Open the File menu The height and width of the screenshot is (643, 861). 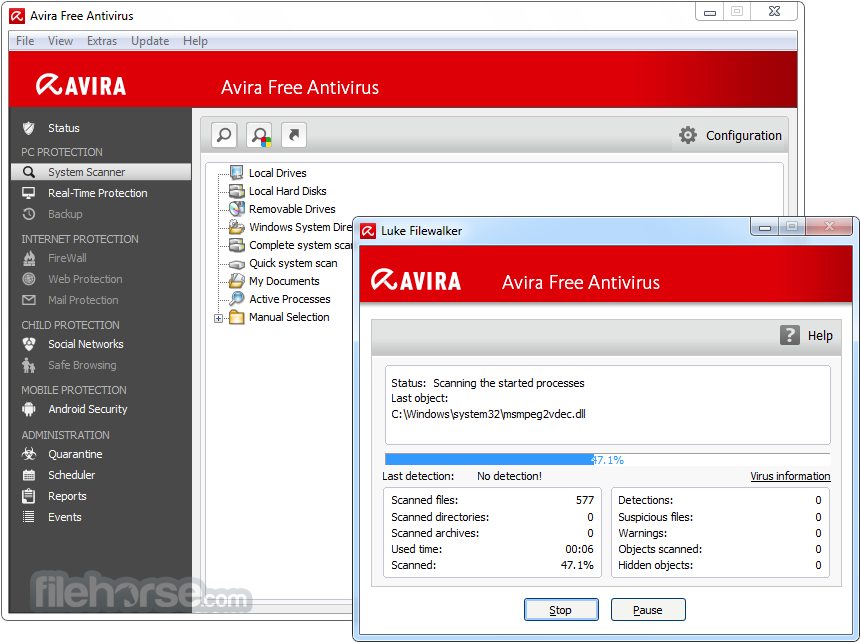[x=25, y=41]
